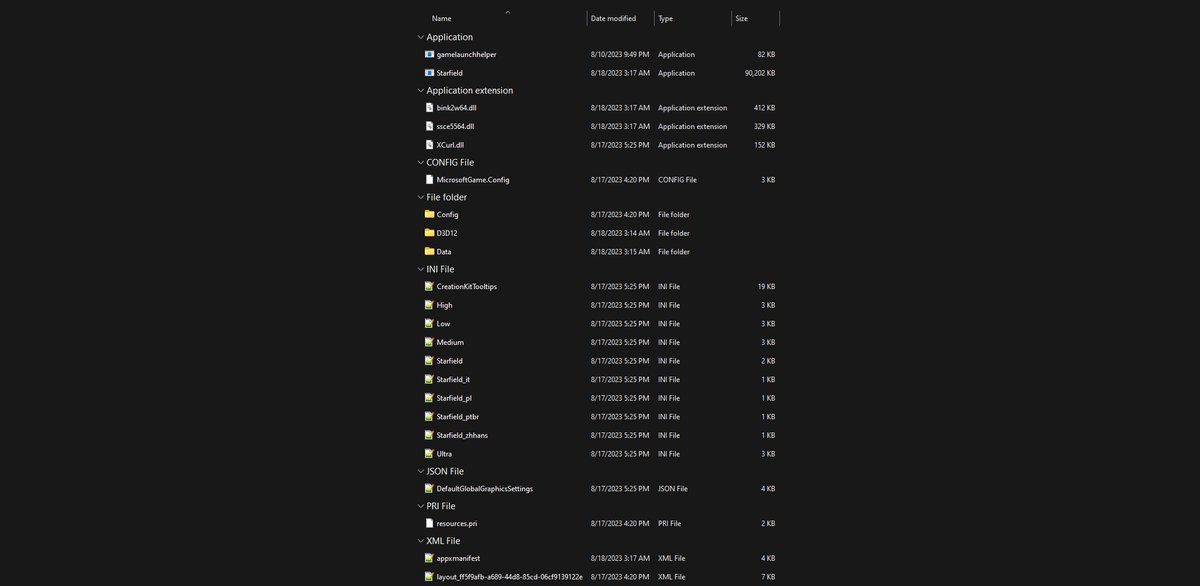Select the MicrosoftGame.Config file icon
This screenshot has height=586, width=1200.
[429, 180]
